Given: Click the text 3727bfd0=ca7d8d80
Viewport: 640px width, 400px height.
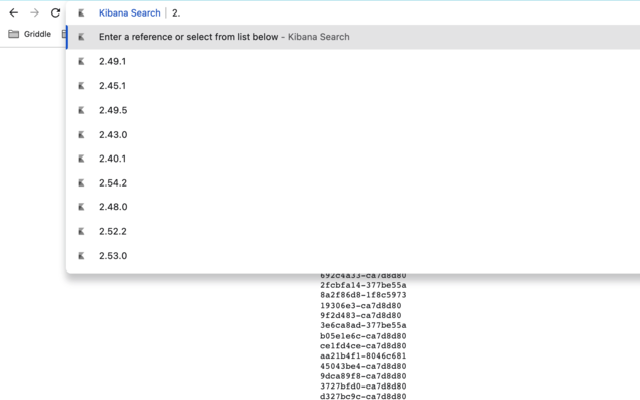Looking at the screenshot, I should click(x=363, y=386).
